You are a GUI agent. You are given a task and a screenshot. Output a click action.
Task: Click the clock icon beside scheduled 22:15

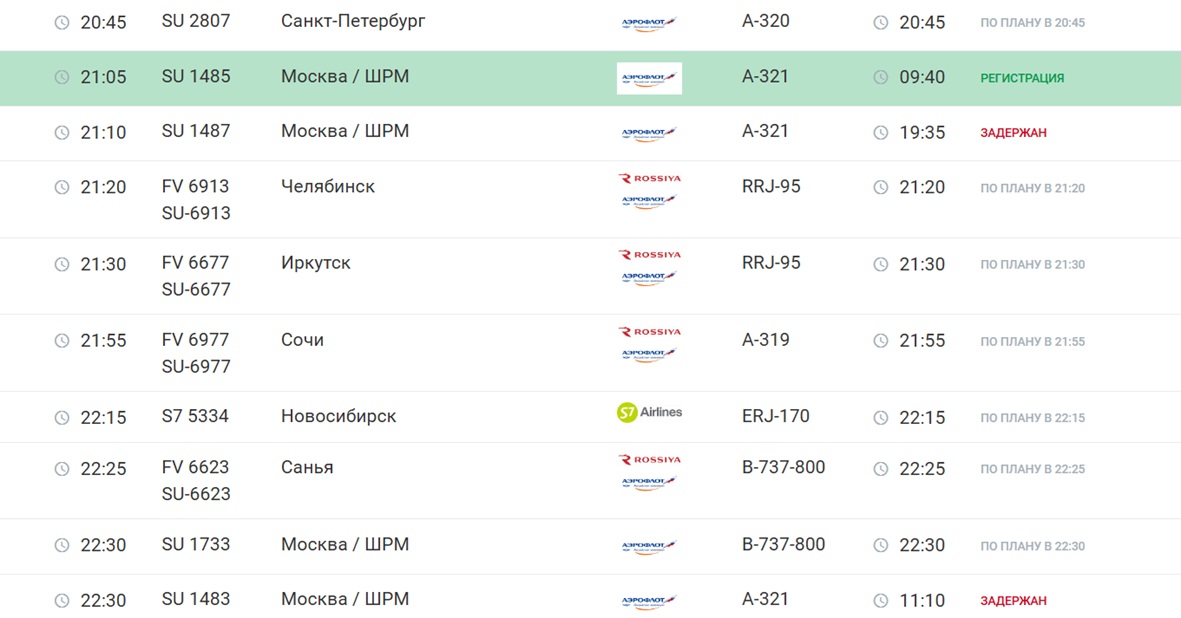coord(62,417)
